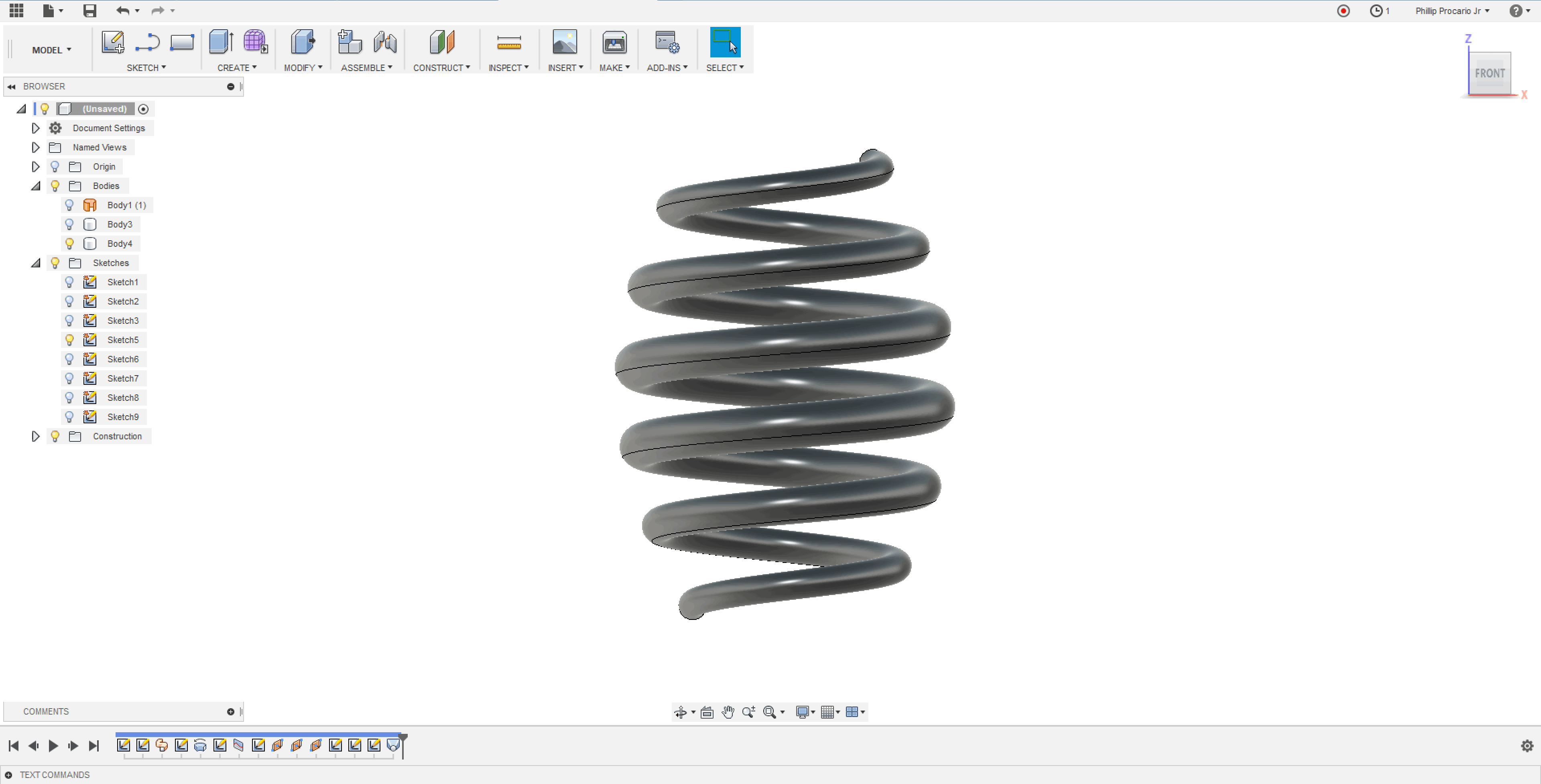
Task: Activate the Pan tool in navigation bar
Action: 728,712
